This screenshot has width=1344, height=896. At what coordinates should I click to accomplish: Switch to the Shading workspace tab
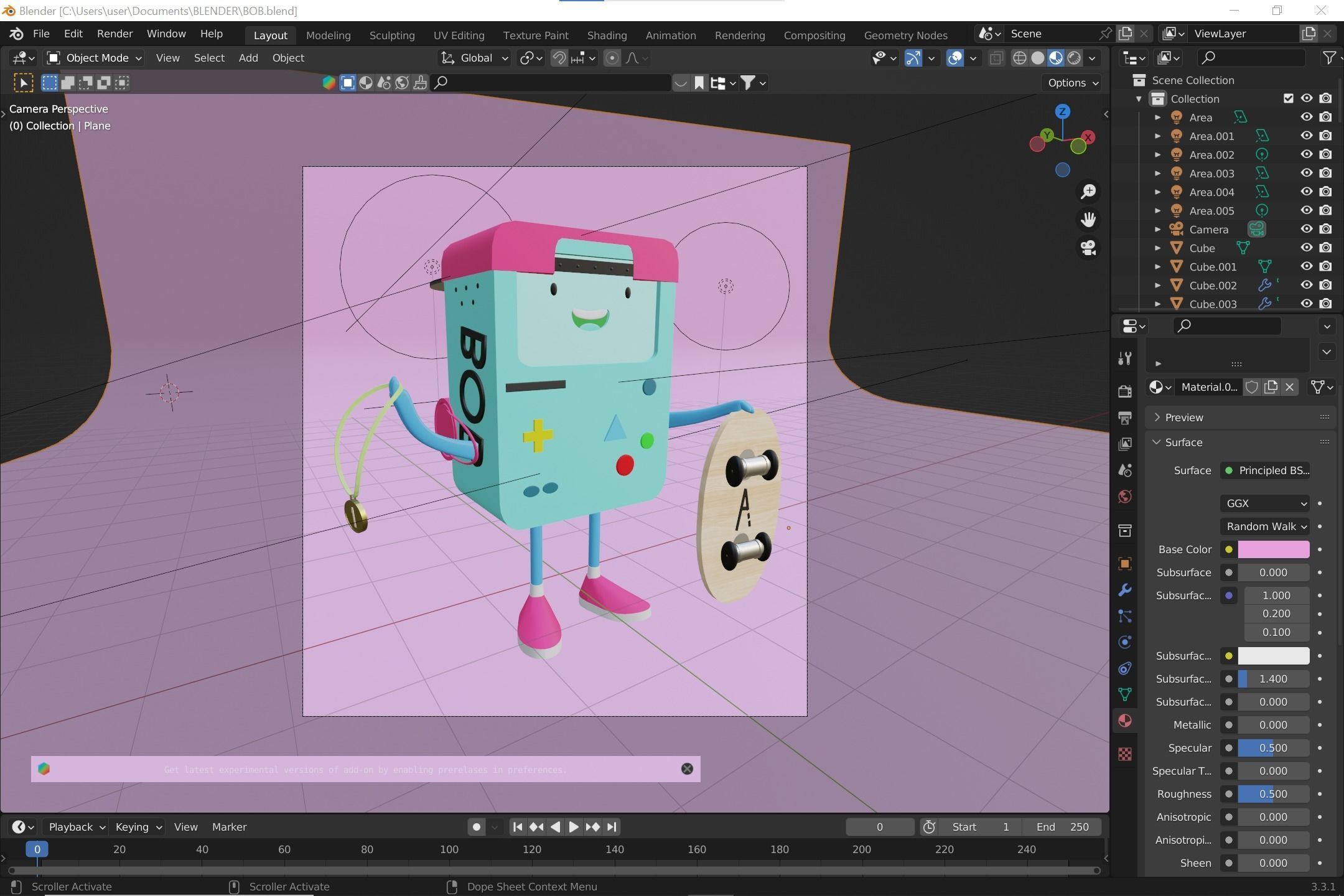(x=607, y=35)
